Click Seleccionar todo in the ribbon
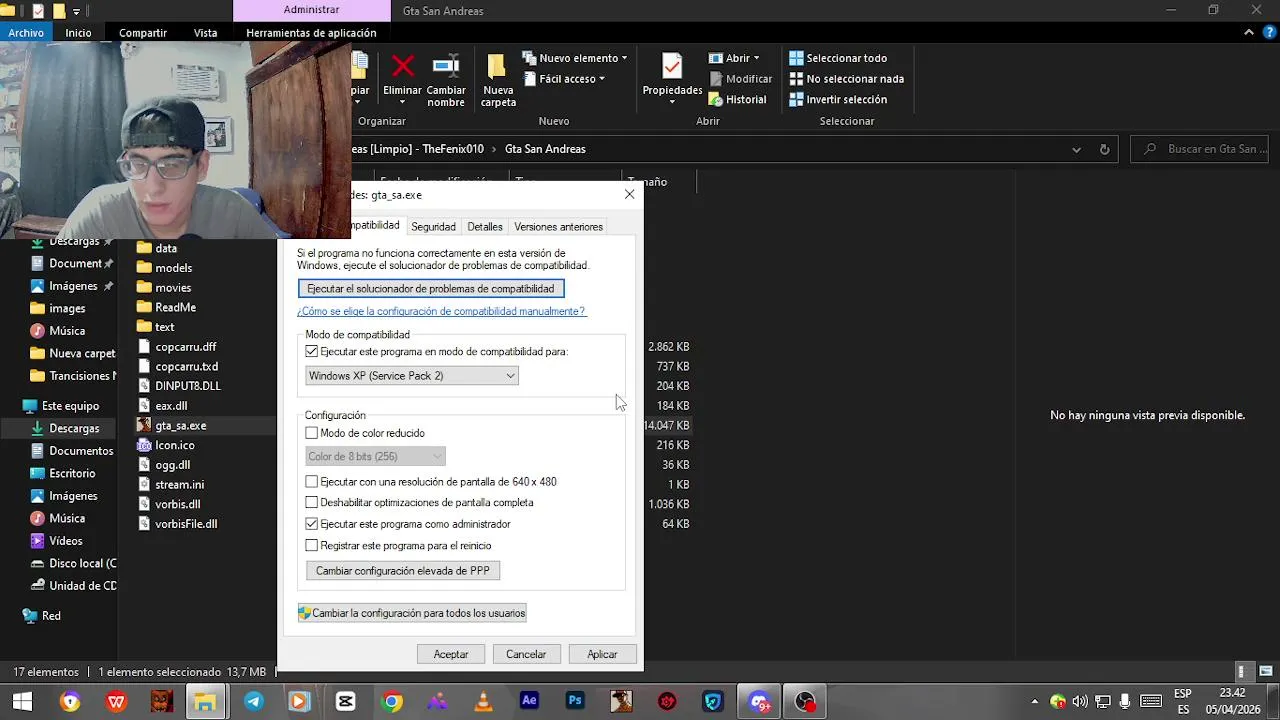Screen dimensions: 1280x720 (838, 58)
